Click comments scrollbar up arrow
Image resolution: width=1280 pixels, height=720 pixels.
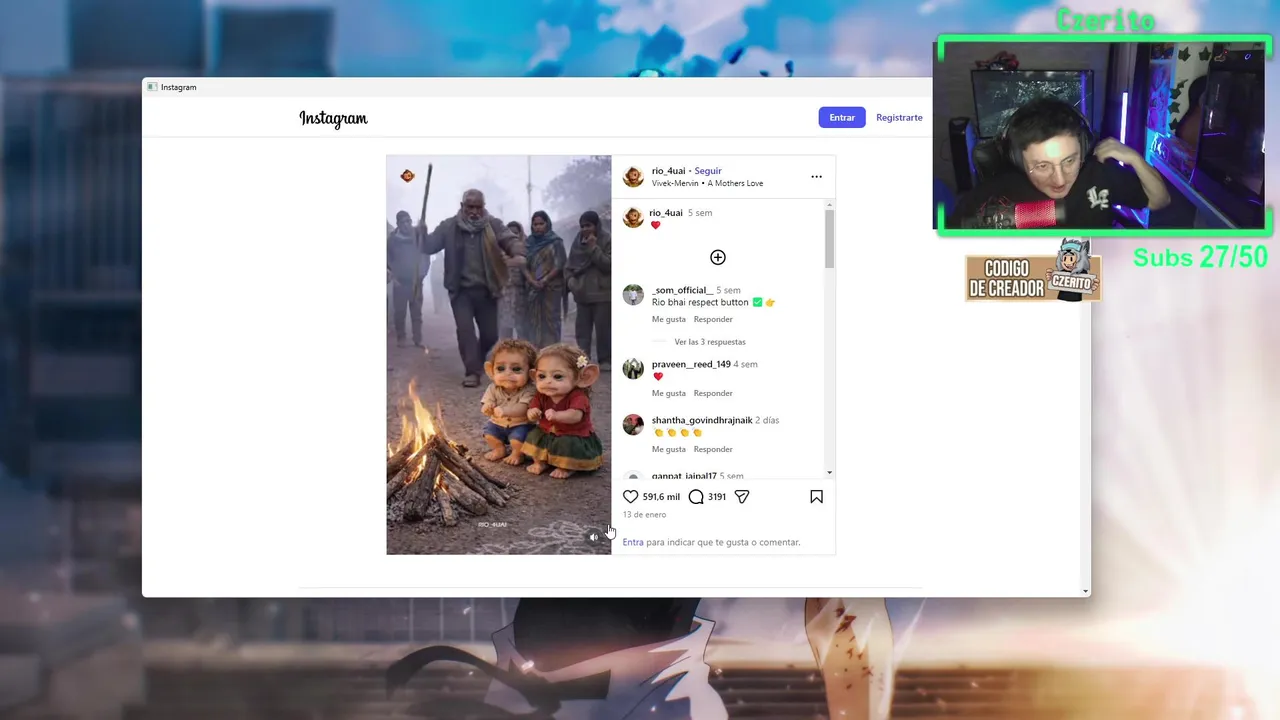829,205
